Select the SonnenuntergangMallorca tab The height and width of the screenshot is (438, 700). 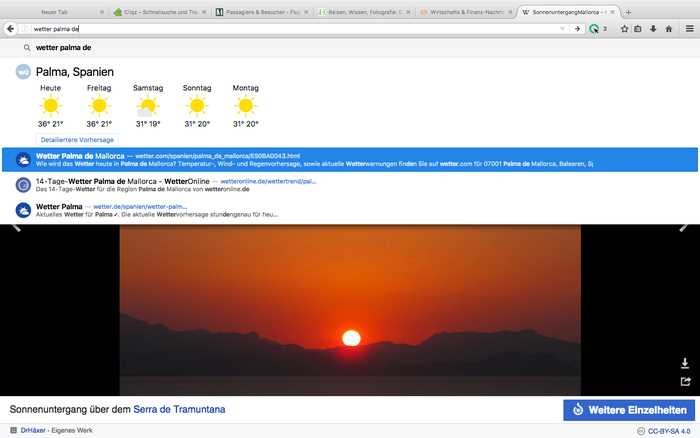pyautogui.click(x=567, y=12)
